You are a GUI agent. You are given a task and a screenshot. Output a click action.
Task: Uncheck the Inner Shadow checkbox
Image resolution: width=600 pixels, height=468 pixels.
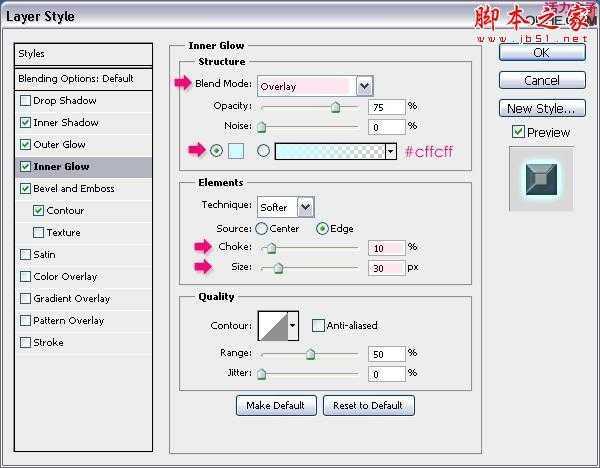tap(25, 122)
